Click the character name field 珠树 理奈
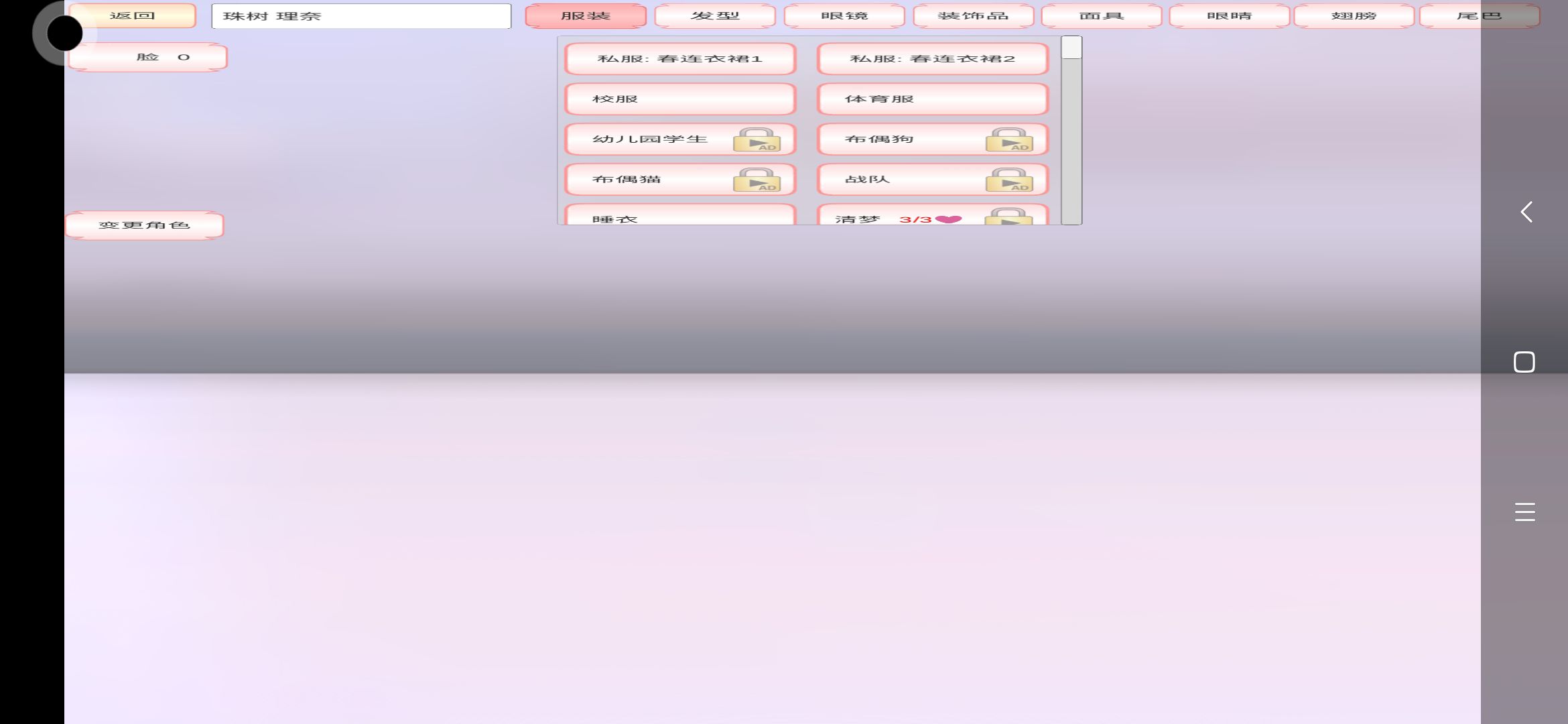This screenshot has height=724, width=1568. tap(361, 16)
